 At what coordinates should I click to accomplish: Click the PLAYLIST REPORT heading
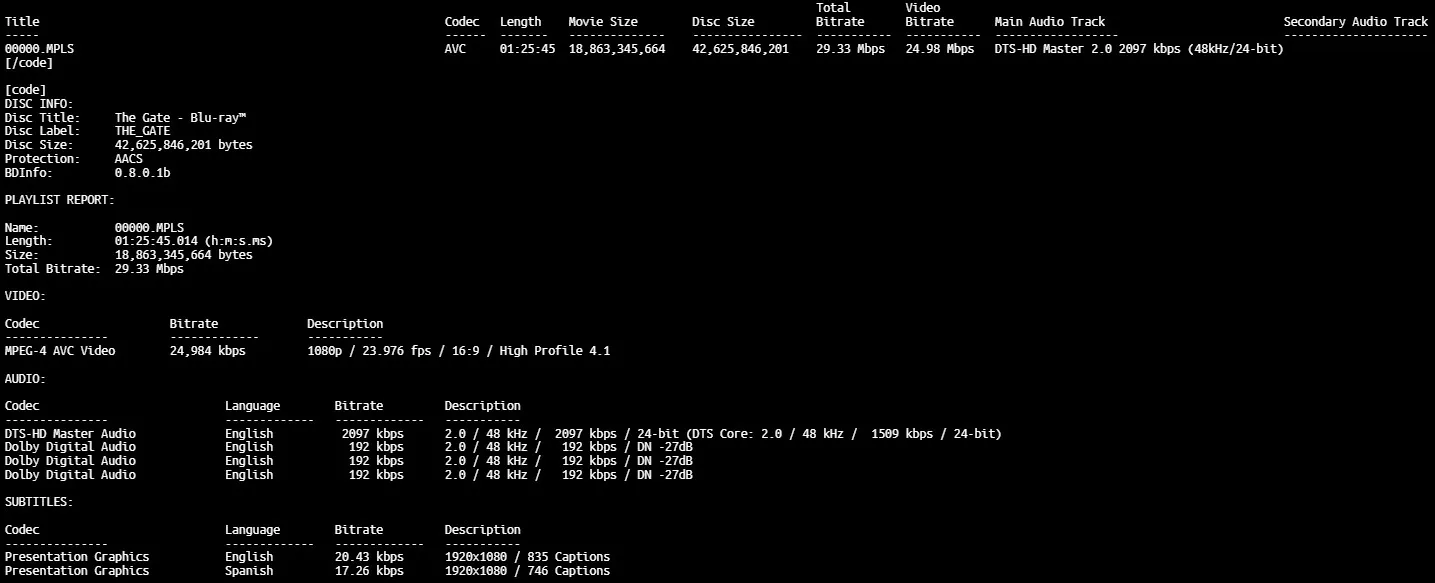click(x=59, y=200)
